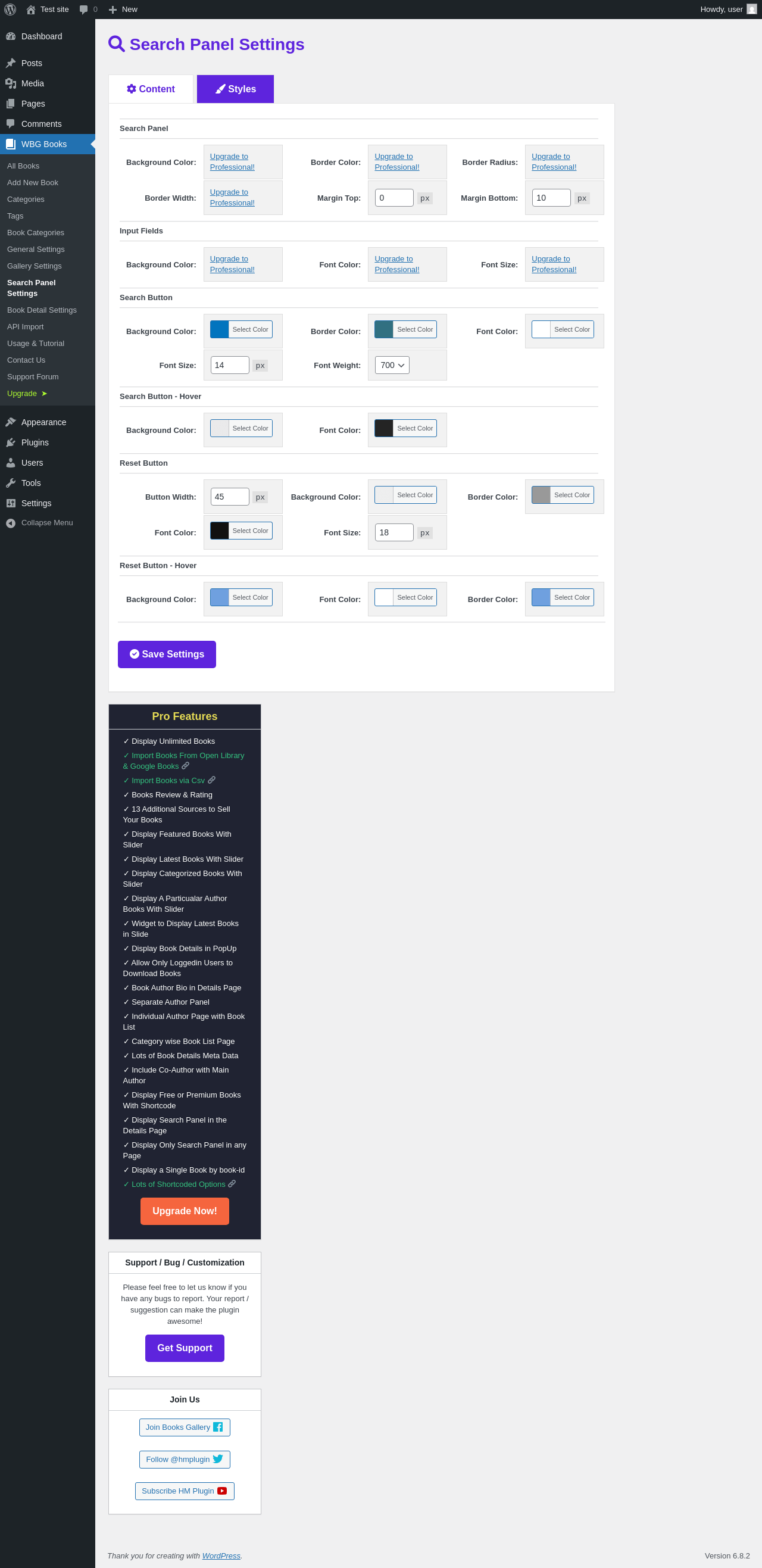Open Gallery Settings submenu item
Viewport: 762px width, 1568px height.
tap(34, 266)
